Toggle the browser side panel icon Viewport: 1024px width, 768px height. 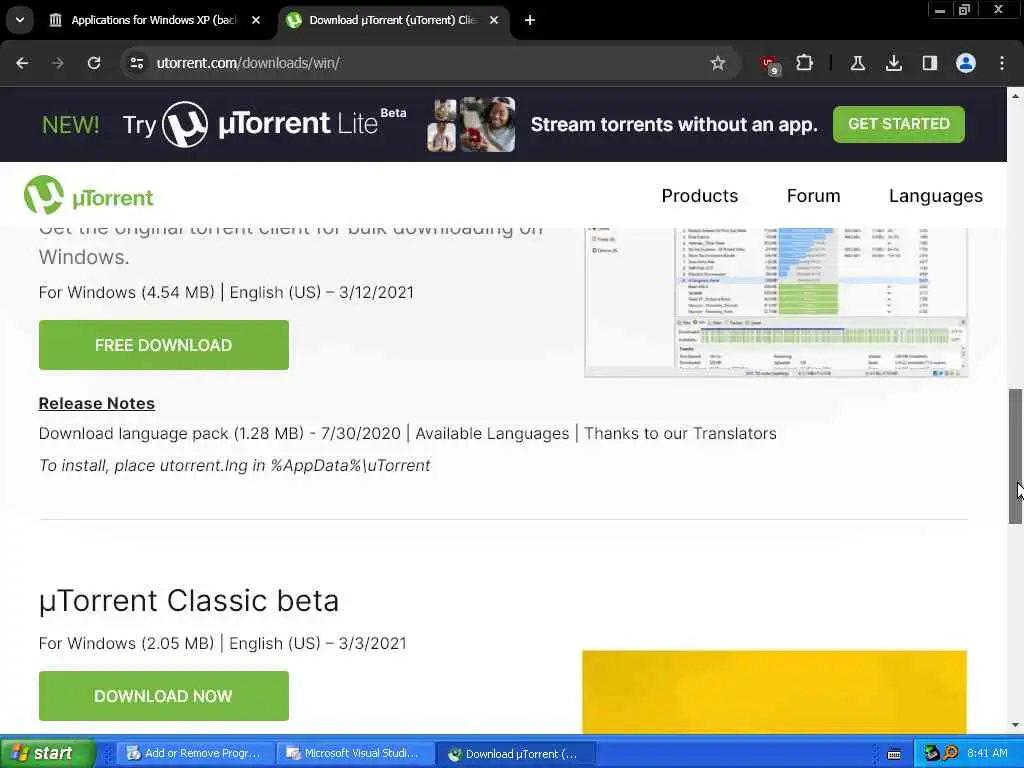pos(929,63)
